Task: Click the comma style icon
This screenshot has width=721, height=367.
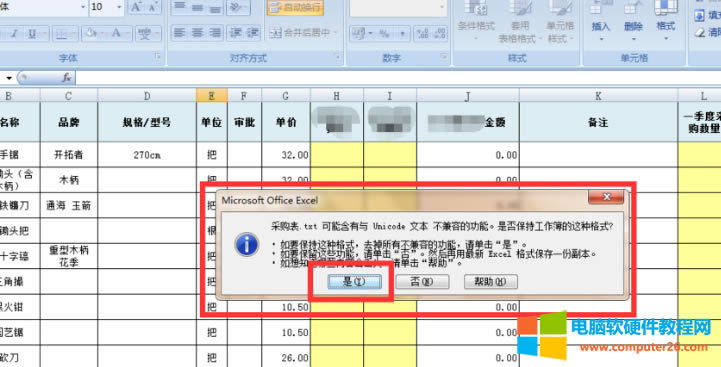Action: 402,33
